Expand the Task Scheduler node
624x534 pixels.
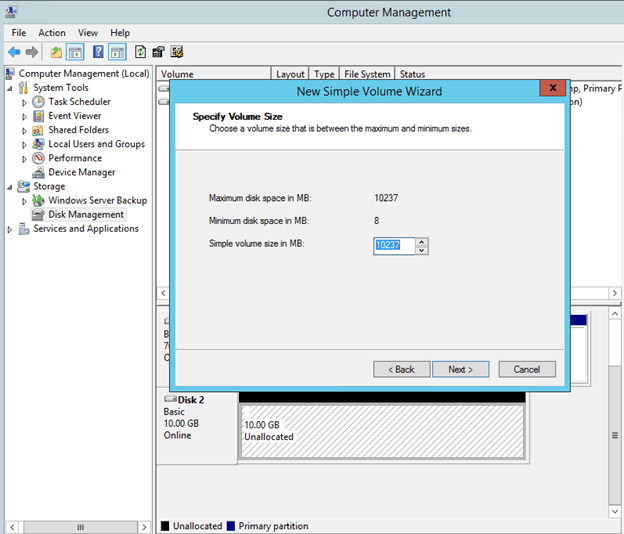point(25,102)
